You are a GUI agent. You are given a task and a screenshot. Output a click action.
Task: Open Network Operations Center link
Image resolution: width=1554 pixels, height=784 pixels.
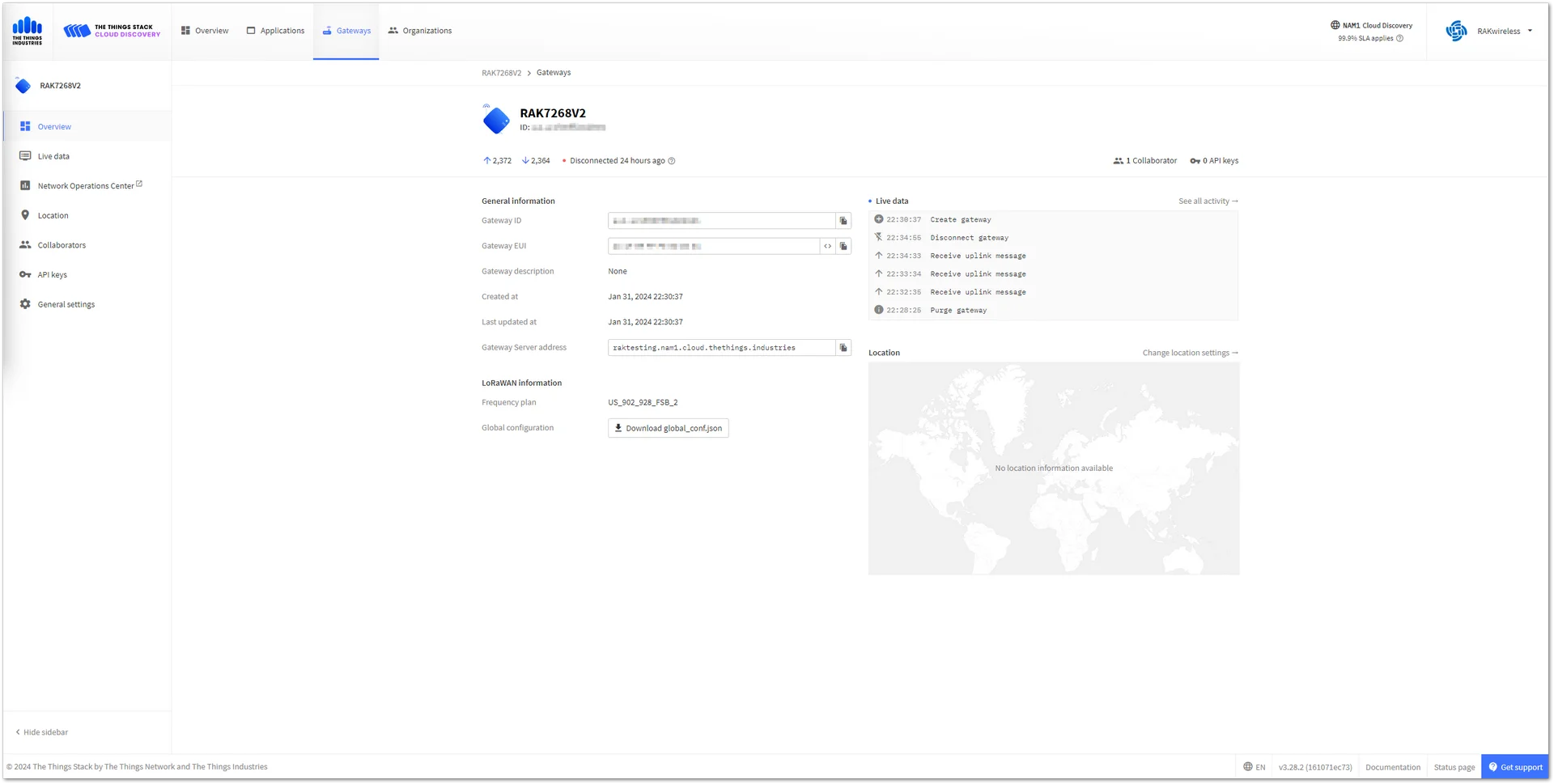coord(87,185)
